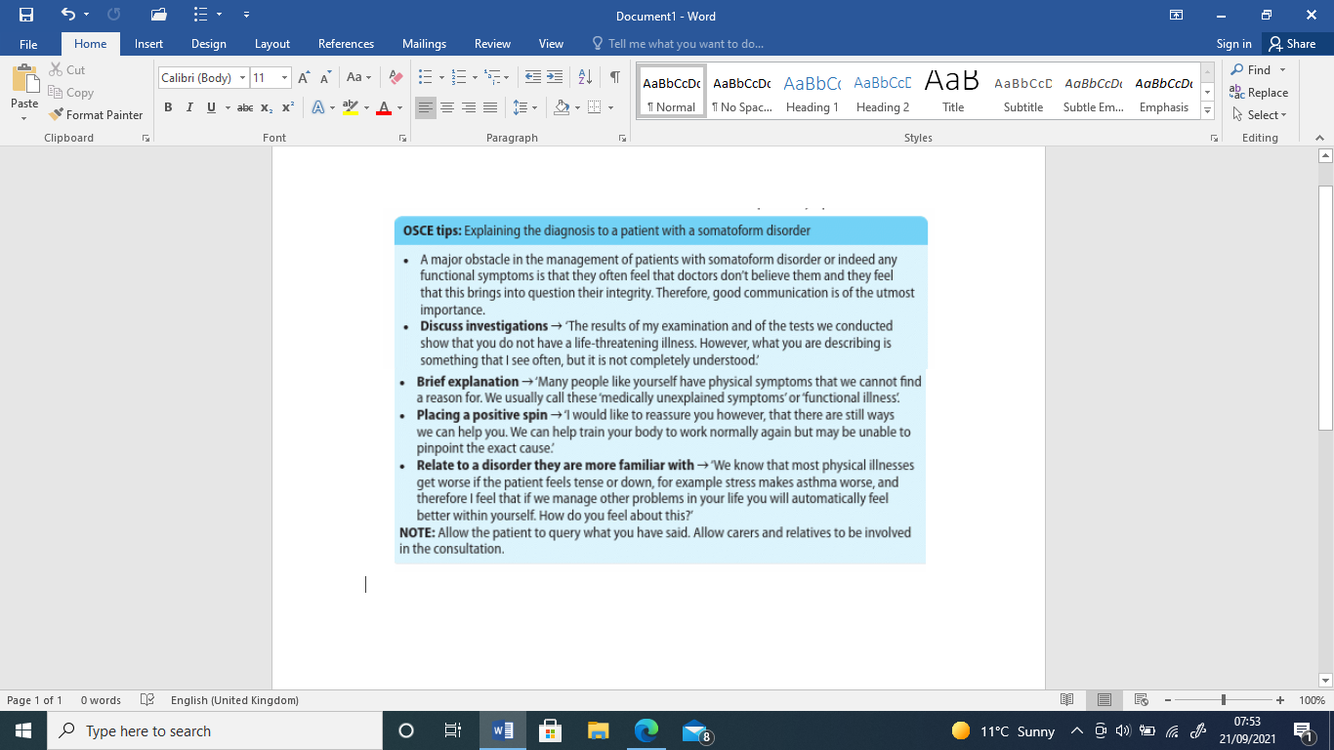This screenshot has height=750, width=1334.
Task: Switch to the Review tab
Action: pyautogui.click(x=492, y=44)
